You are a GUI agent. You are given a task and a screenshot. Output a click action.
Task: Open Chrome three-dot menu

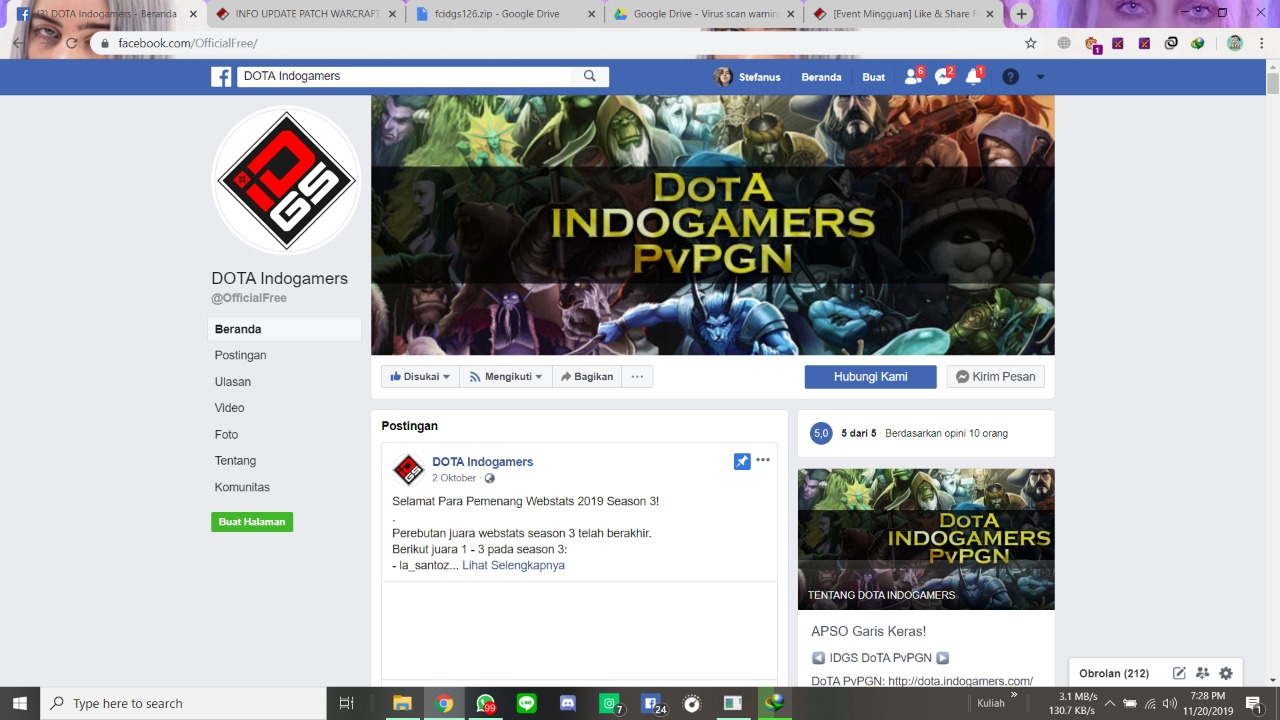click(1262, 43)
